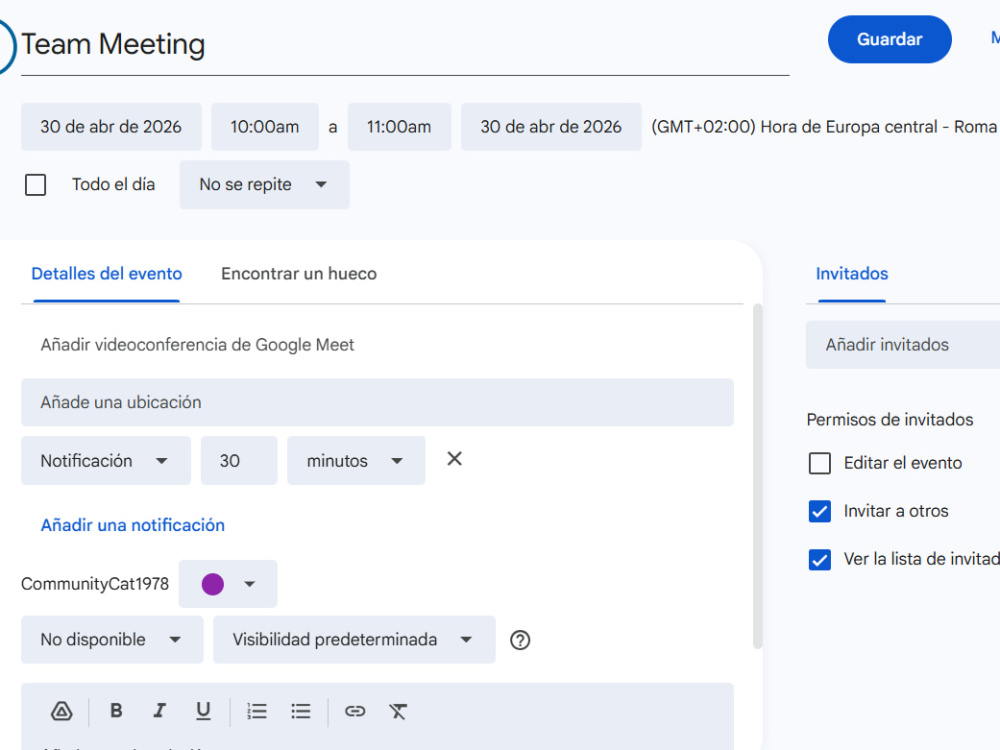Open the Notificación type dropdown
This screenshot has height=750, width=1000.
tap(106, 460)
